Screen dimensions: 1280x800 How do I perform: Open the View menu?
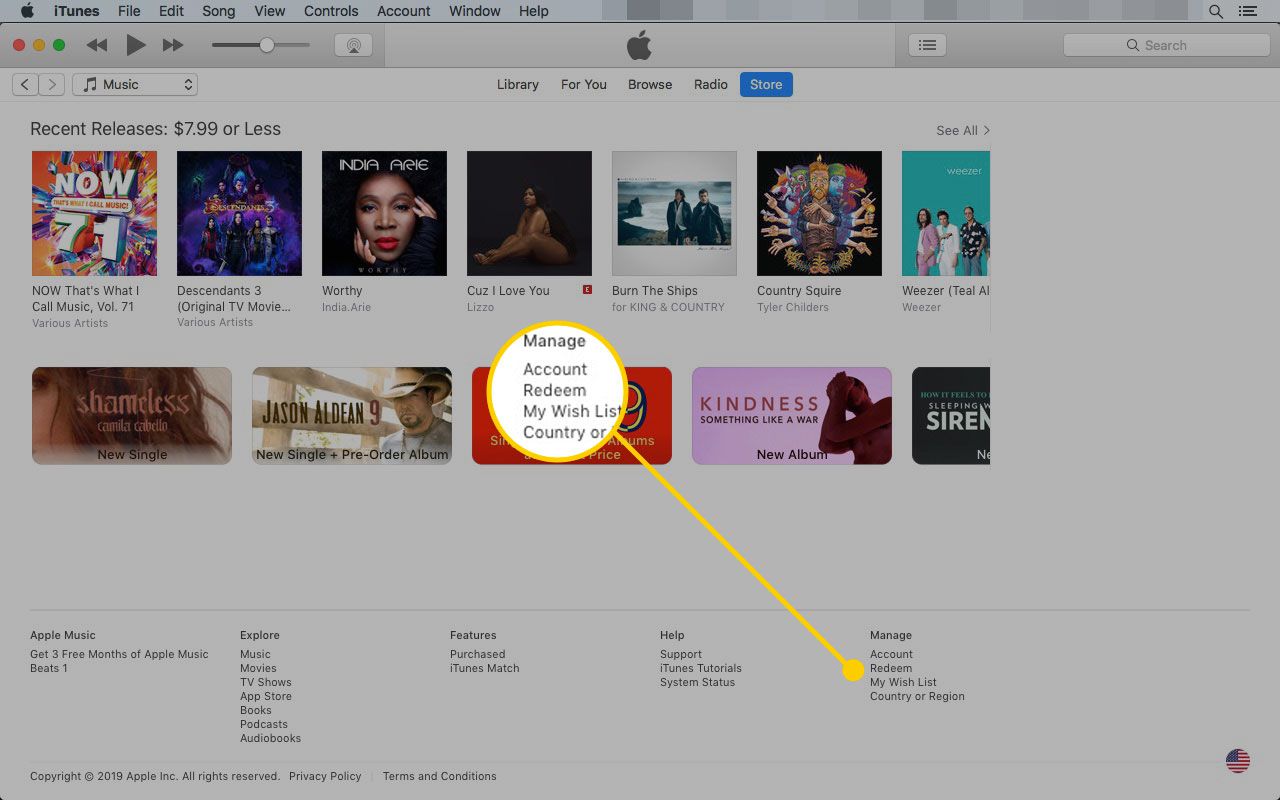pos(270,11)
